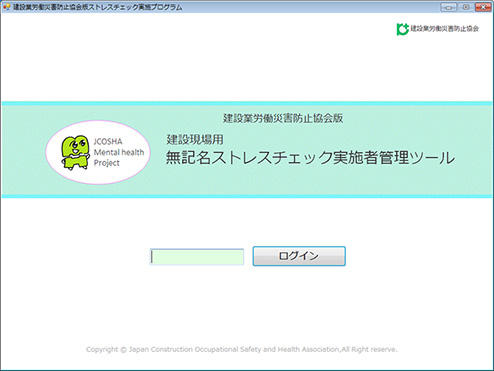
Task: Click the ログイン button
Action: pyautogui.click(x=299, y=256)
